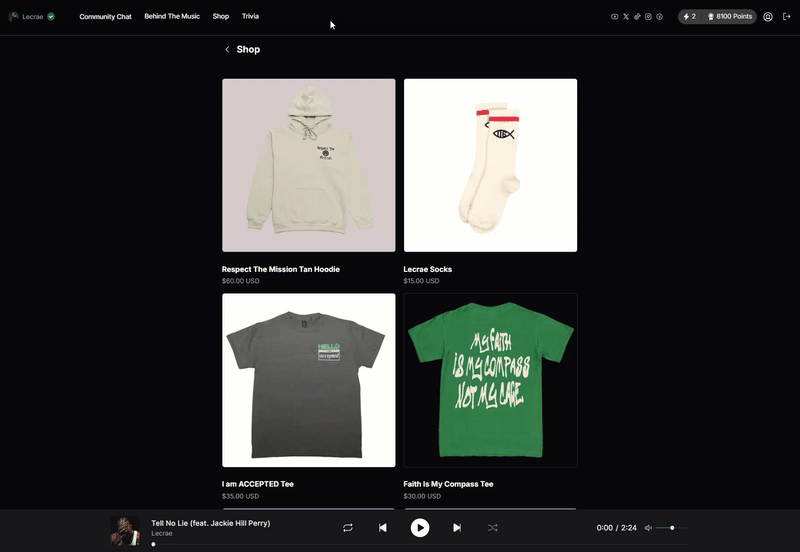Open the I am ACCEPTED Tee image
The height and width of the screenshot is (552, 800).
click(309, 380)
